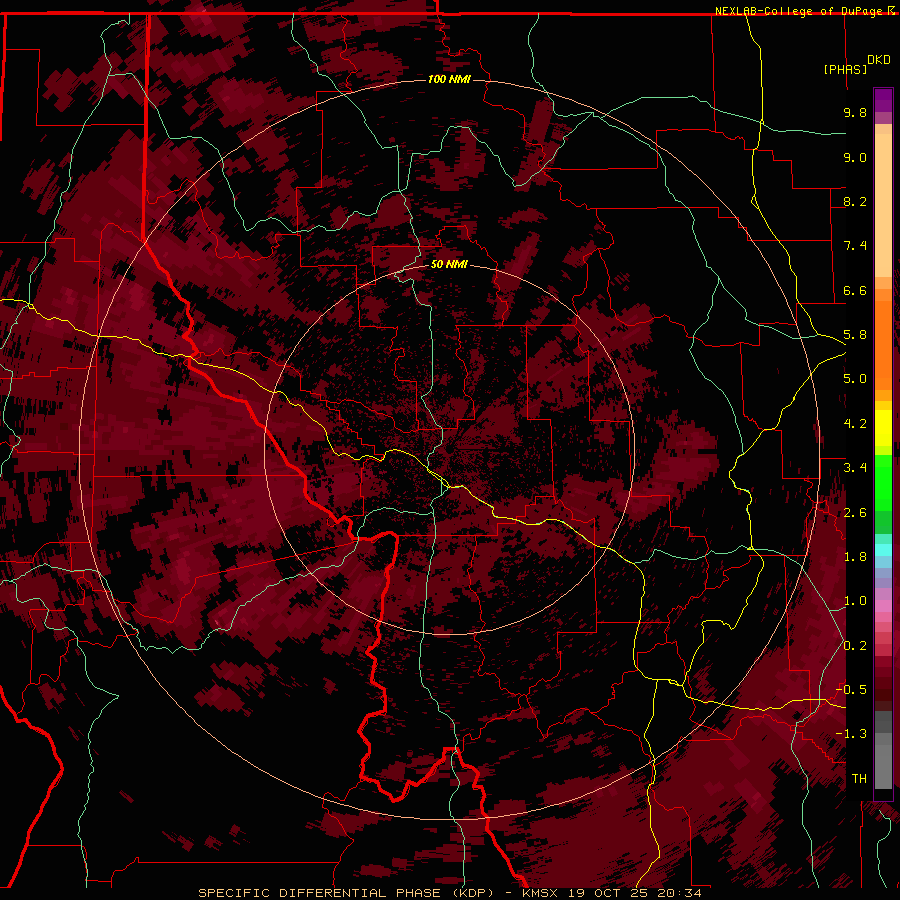Click the 6.6 legend value

tap(855, 290)
